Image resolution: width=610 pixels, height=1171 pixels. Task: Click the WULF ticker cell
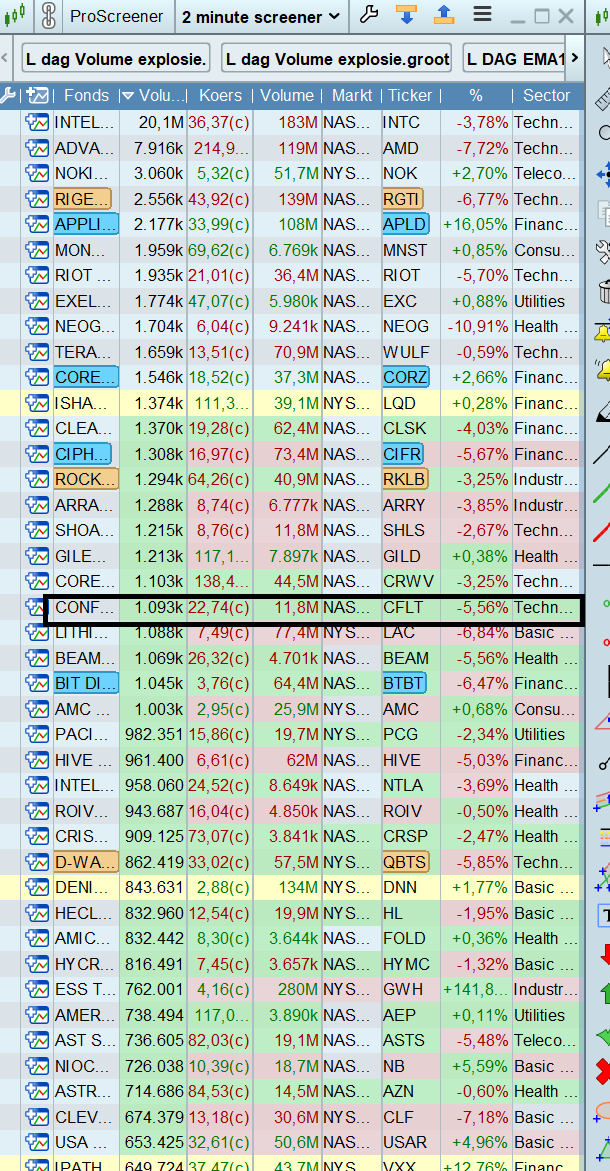click(411, 352)
